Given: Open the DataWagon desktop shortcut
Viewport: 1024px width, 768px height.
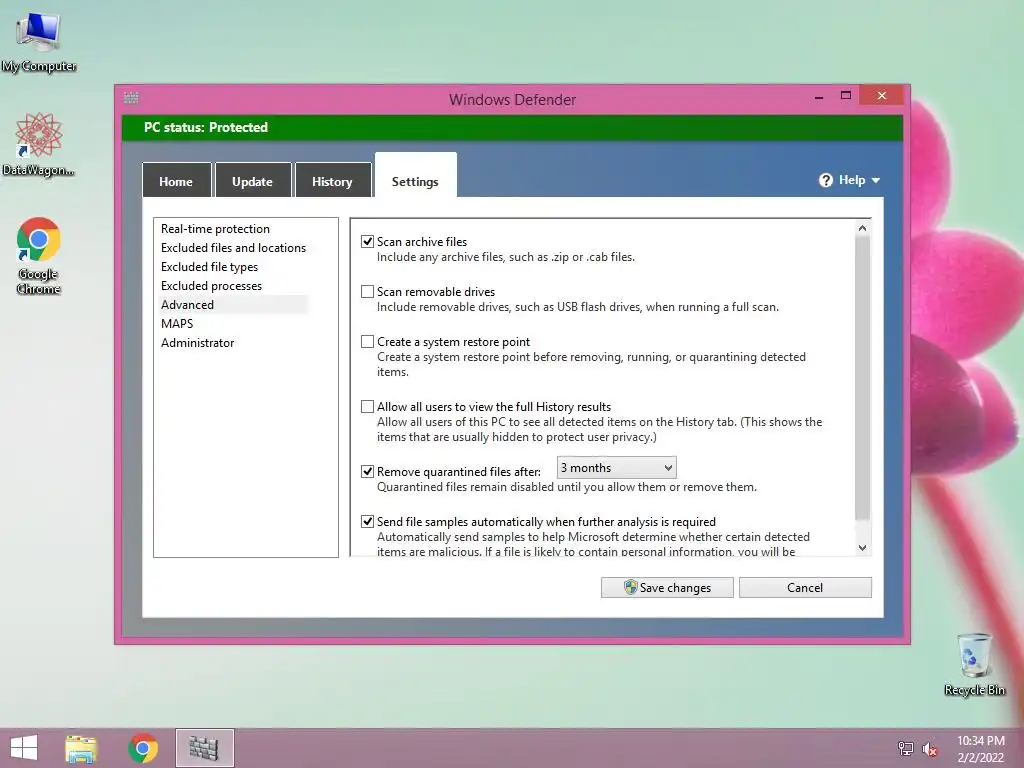Looking at the screenshot, I should click(39, 144).
